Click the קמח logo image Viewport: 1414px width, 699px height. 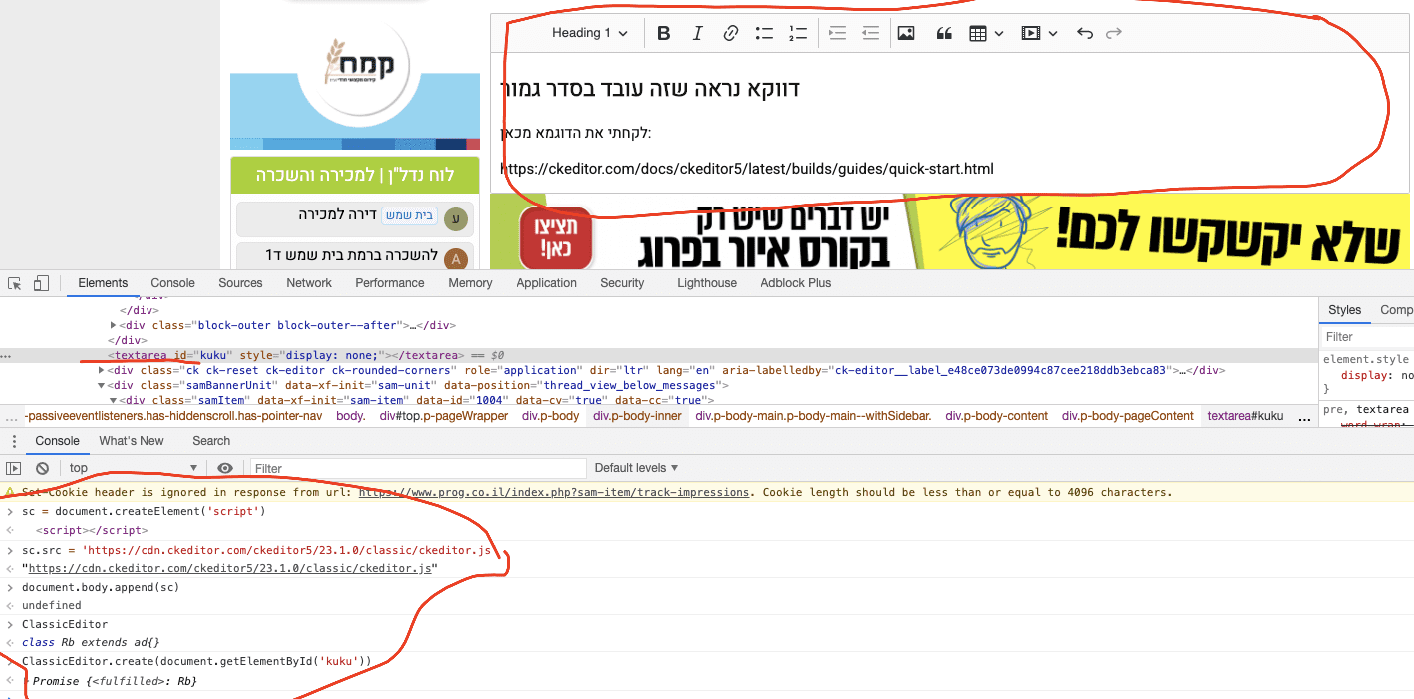(x=359, y=64)
